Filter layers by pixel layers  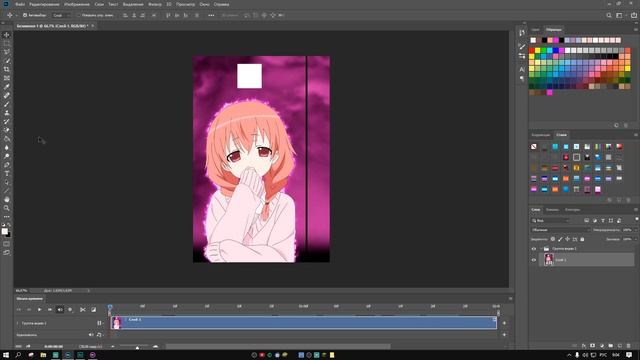point(587,221)
